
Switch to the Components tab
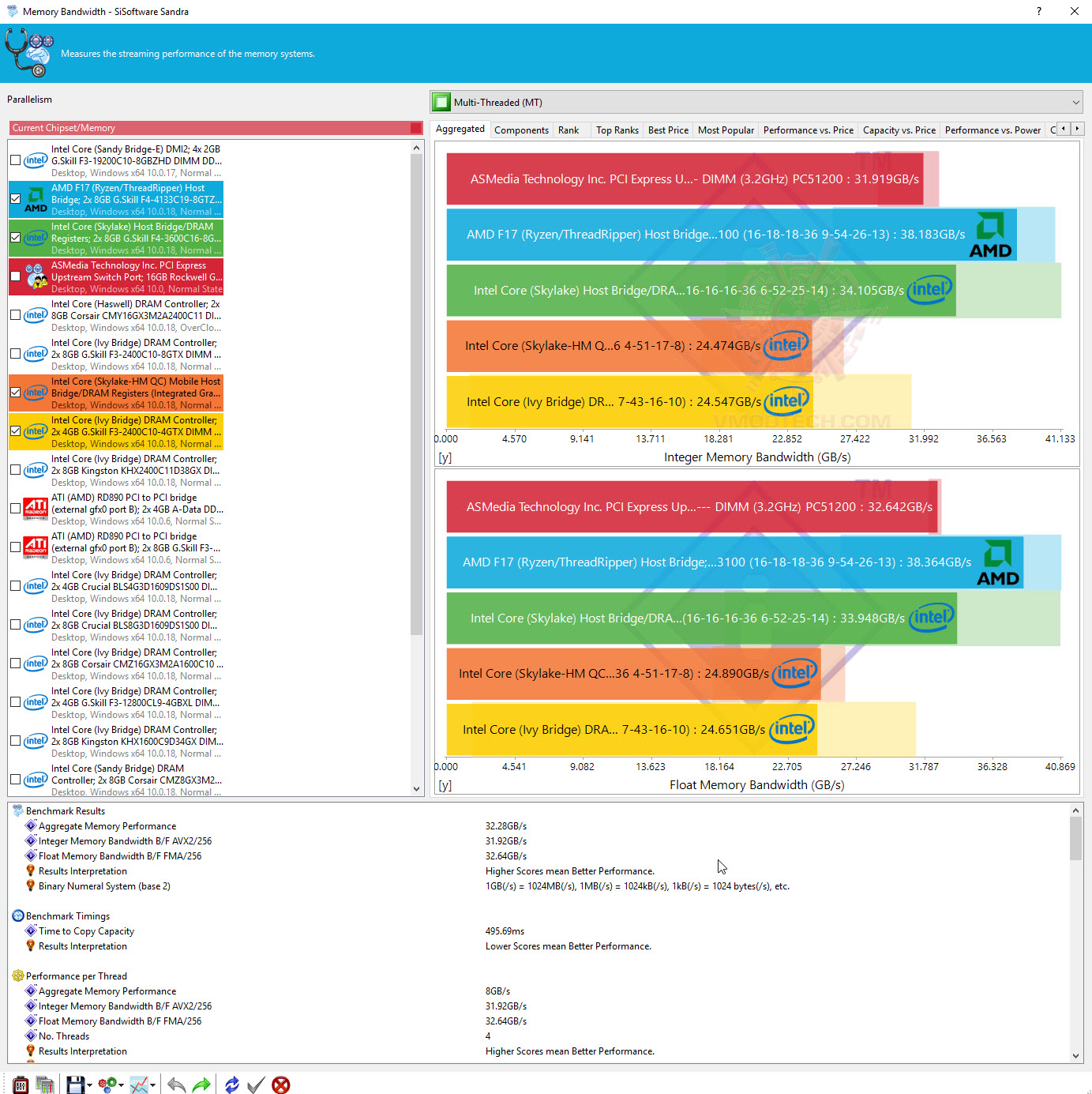point(521,130)
